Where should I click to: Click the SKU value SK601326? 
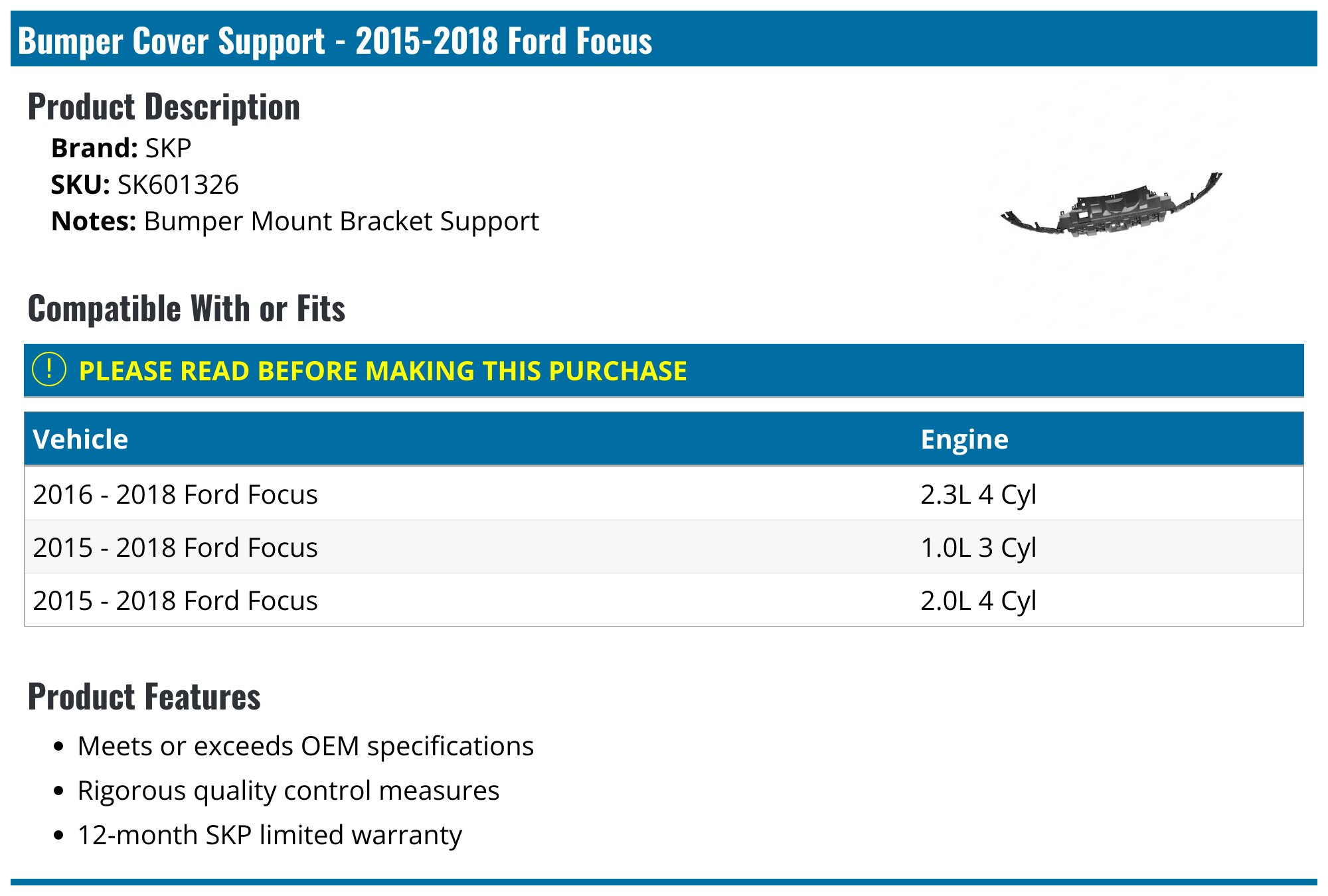pyautogui.click(x=178, y=185)
